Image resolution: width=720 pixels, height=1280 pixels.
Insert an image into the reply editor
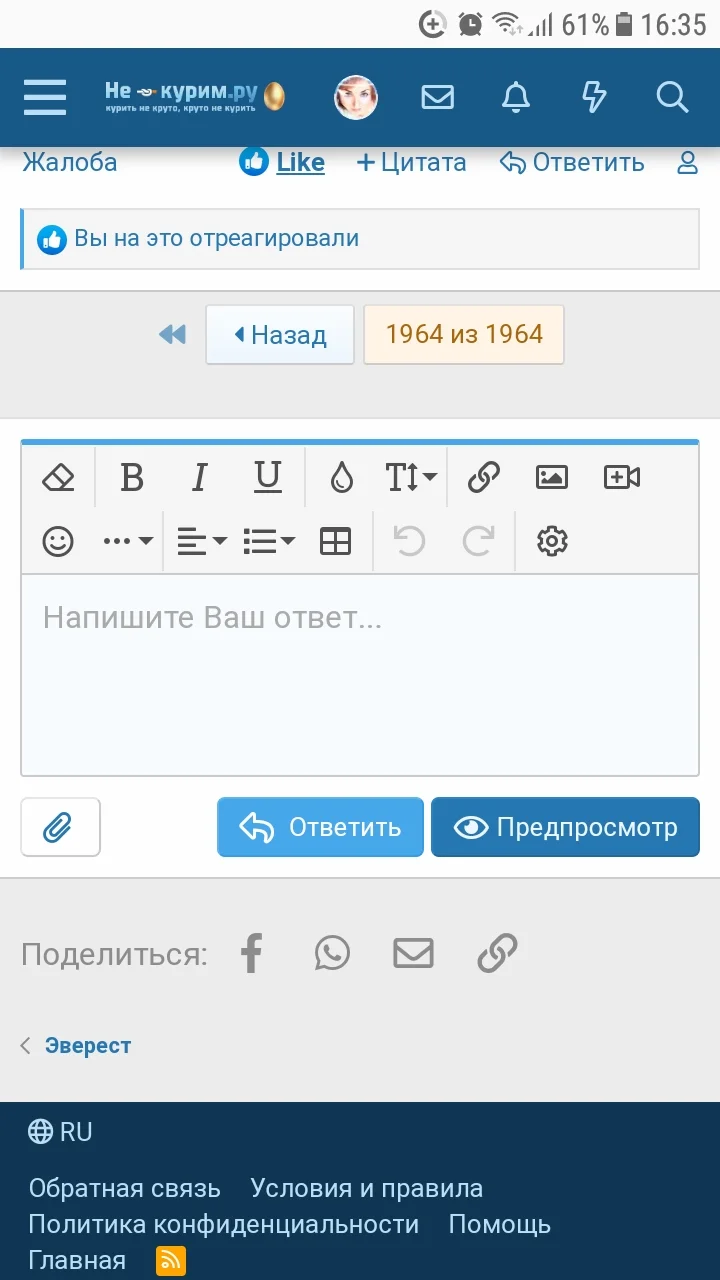pyautogui.click(x=551, y=477)
